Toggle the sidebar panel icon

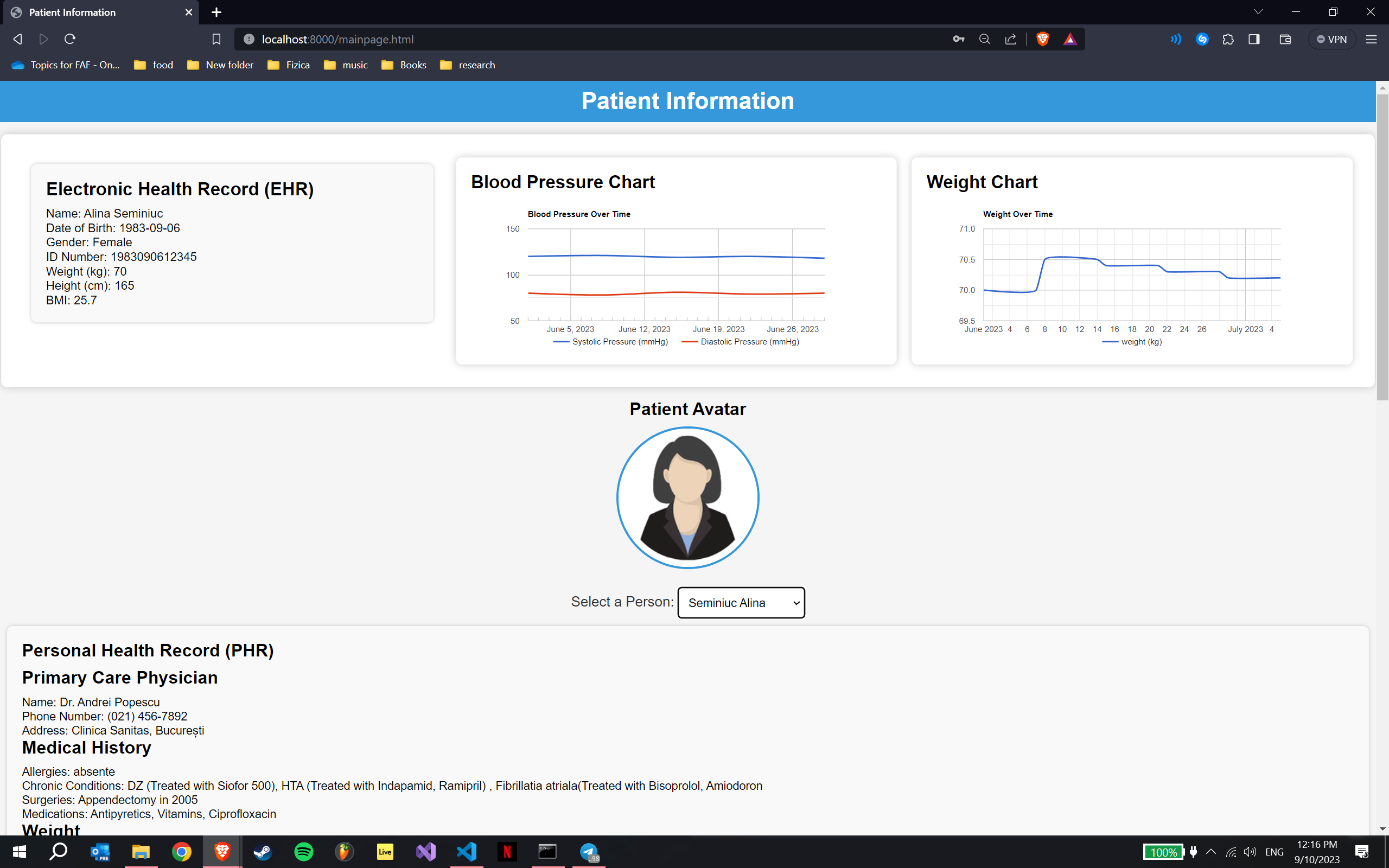pos(1254,39)
